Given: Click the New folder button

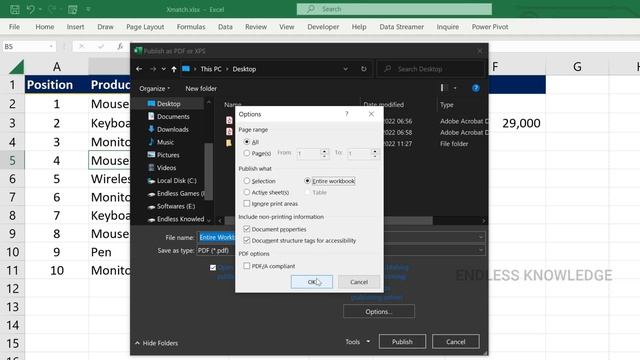Looking at the screenshot, I should (201, 89).
